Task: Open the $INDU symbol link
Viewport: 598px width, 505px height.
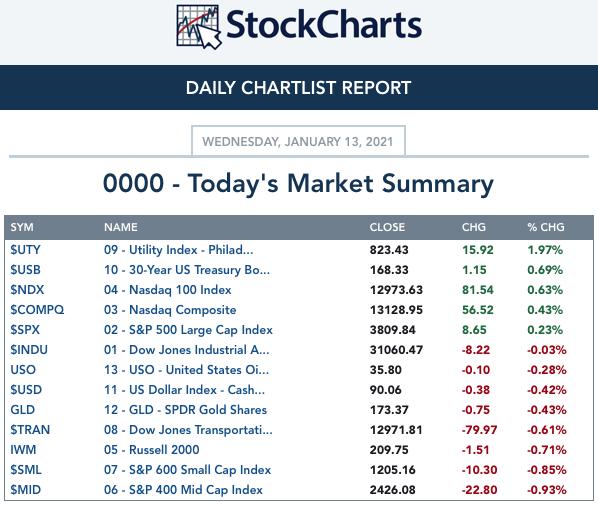Action: point(29,350)
